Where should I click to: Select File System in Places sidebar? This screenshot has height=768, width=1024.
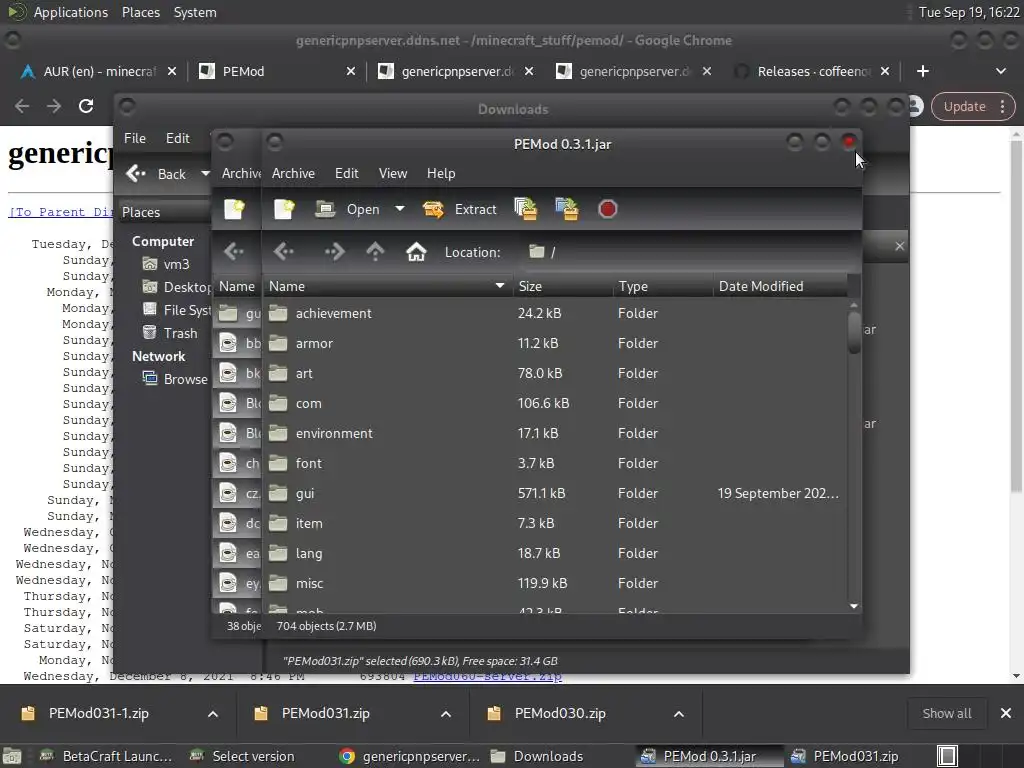coord(176,310)
